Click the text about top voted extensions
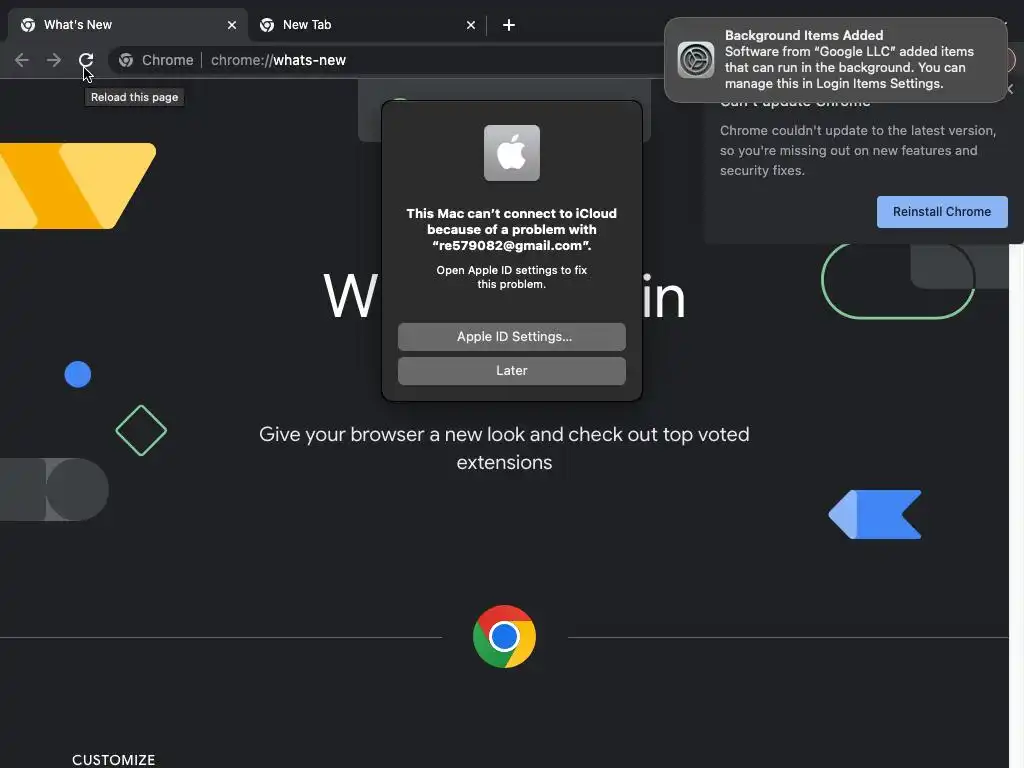The width and height of the screenshot is (1024, 768). (504, 448)
